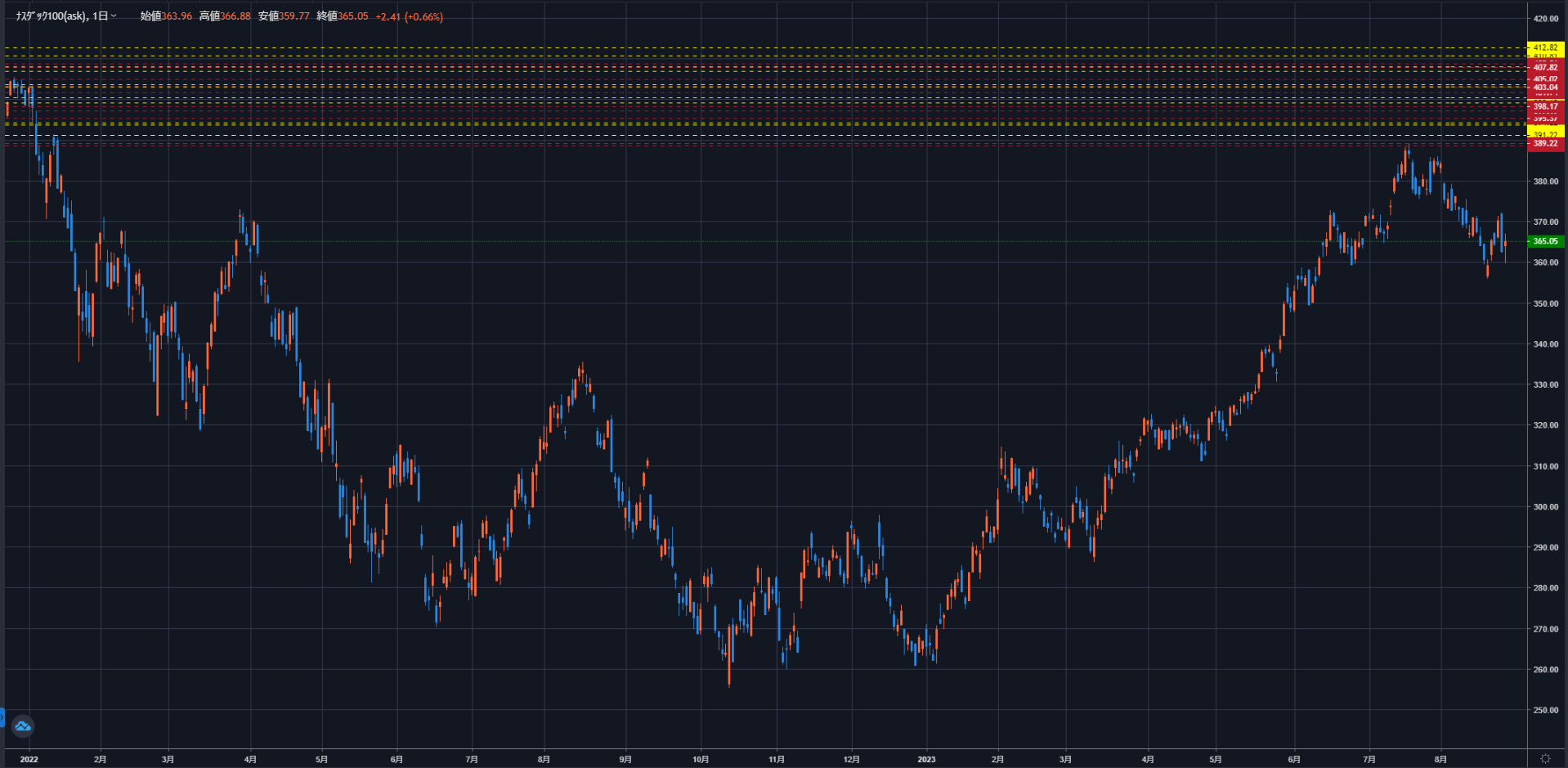Select the yellow 412.82 price line tag
This screenshot has height=768, width=1568.
[1545, 48]
